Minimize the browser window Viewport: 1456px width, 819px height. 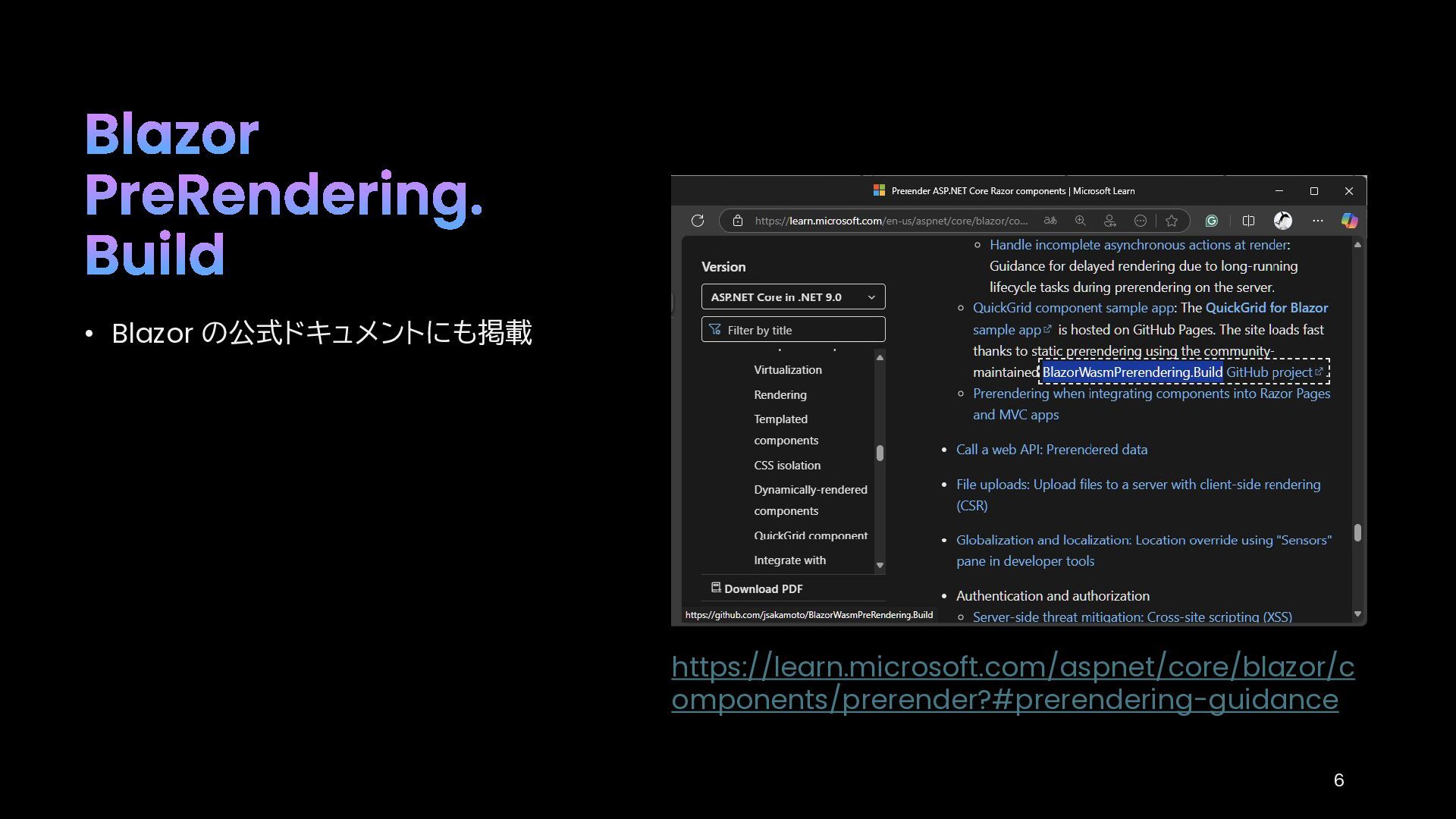pyautogui.click(x=1279, y=191)
